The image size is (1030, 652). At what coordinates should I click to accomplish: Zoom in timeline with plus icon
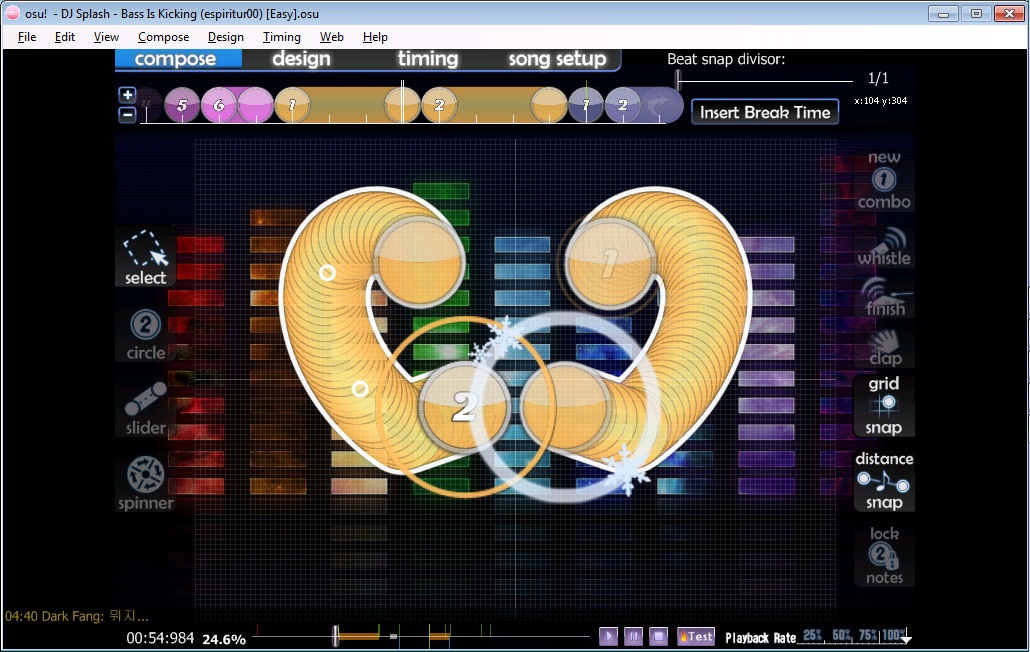click(x=127, y=95)
